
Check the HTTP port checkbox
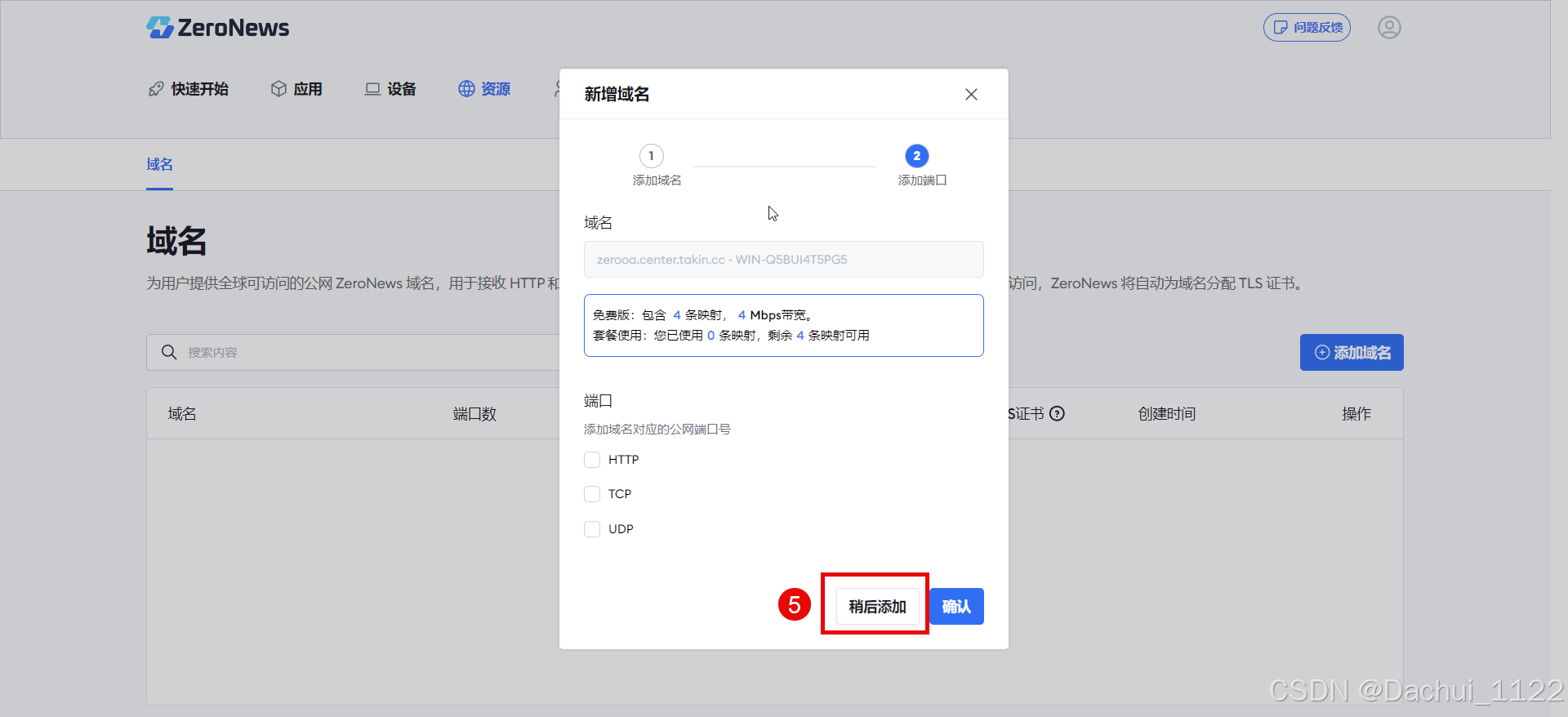592,460
